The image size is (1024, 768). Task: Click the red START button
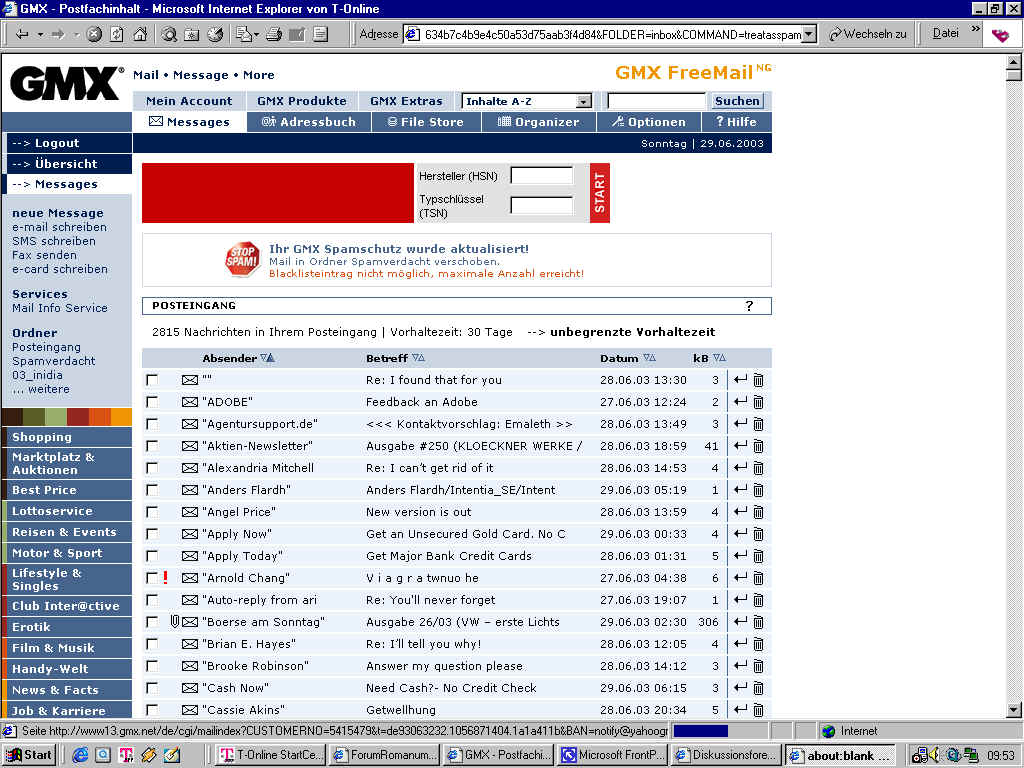coord(600,193)
